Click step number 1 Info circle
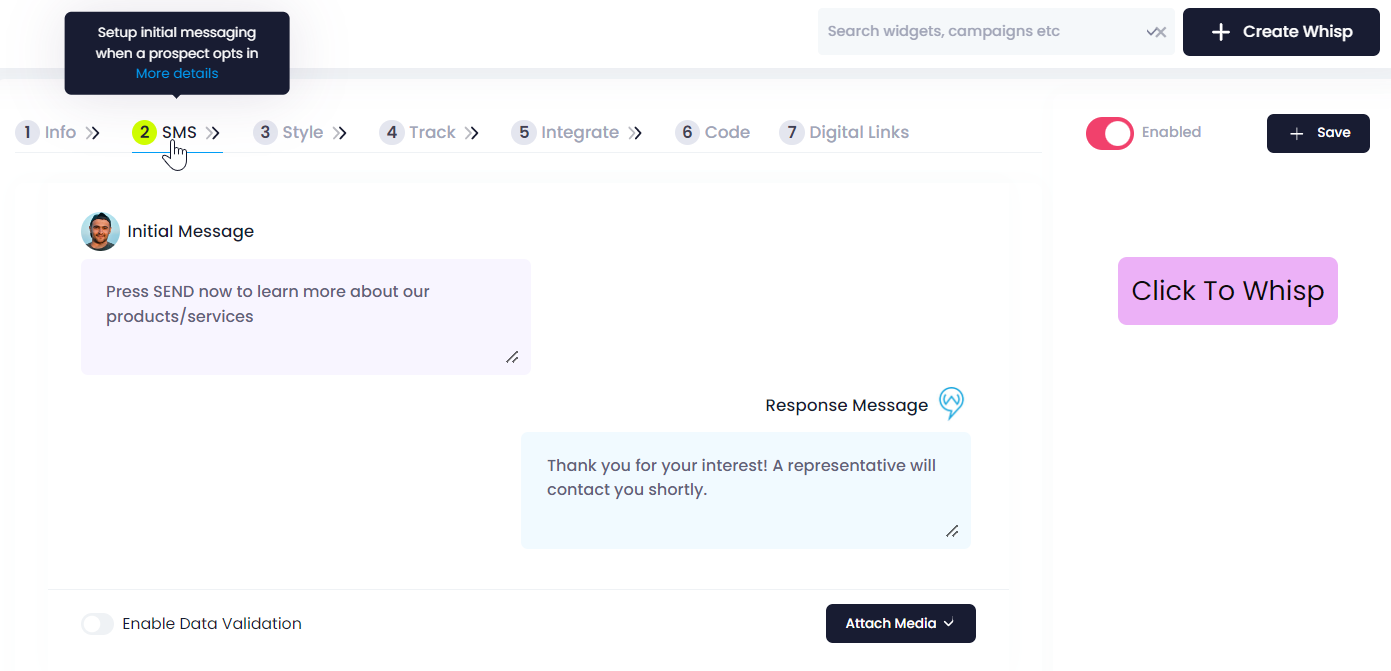The height and width of the screenshot is (671, 1391). click(x=27, y=132)
